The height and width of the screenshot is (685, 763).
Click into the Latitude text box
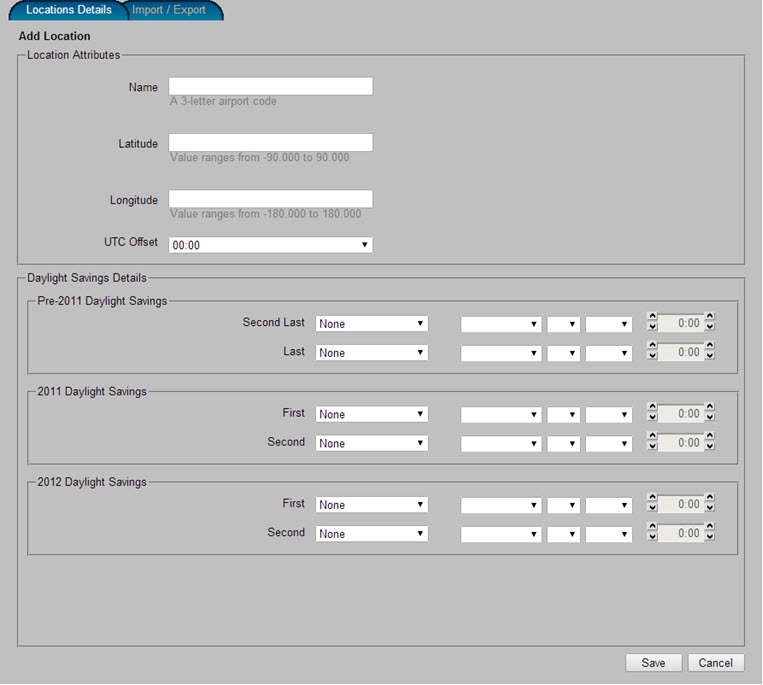271,143
